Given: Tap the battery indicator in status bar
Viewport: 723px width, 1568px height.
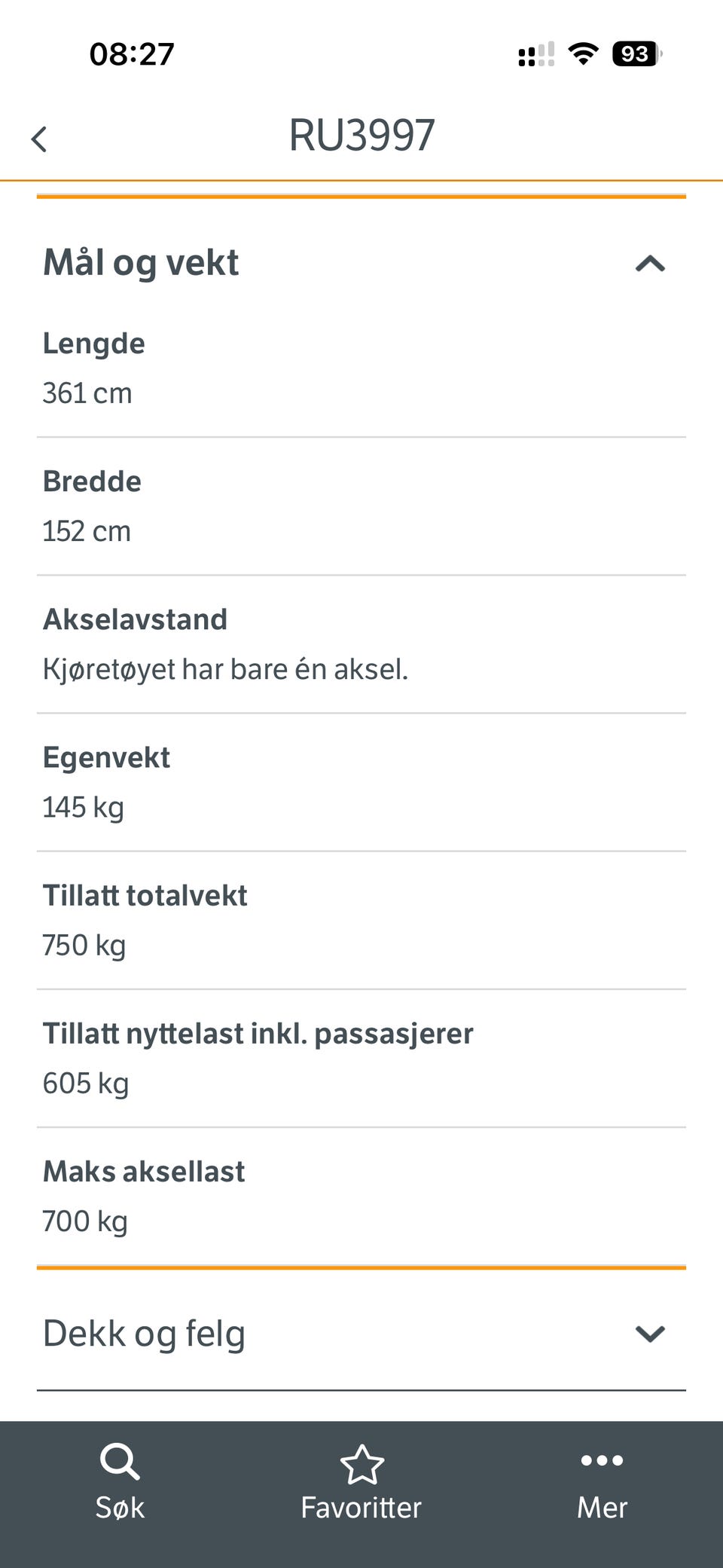Looking at the screenshot, I should click(x=636, y=54).
